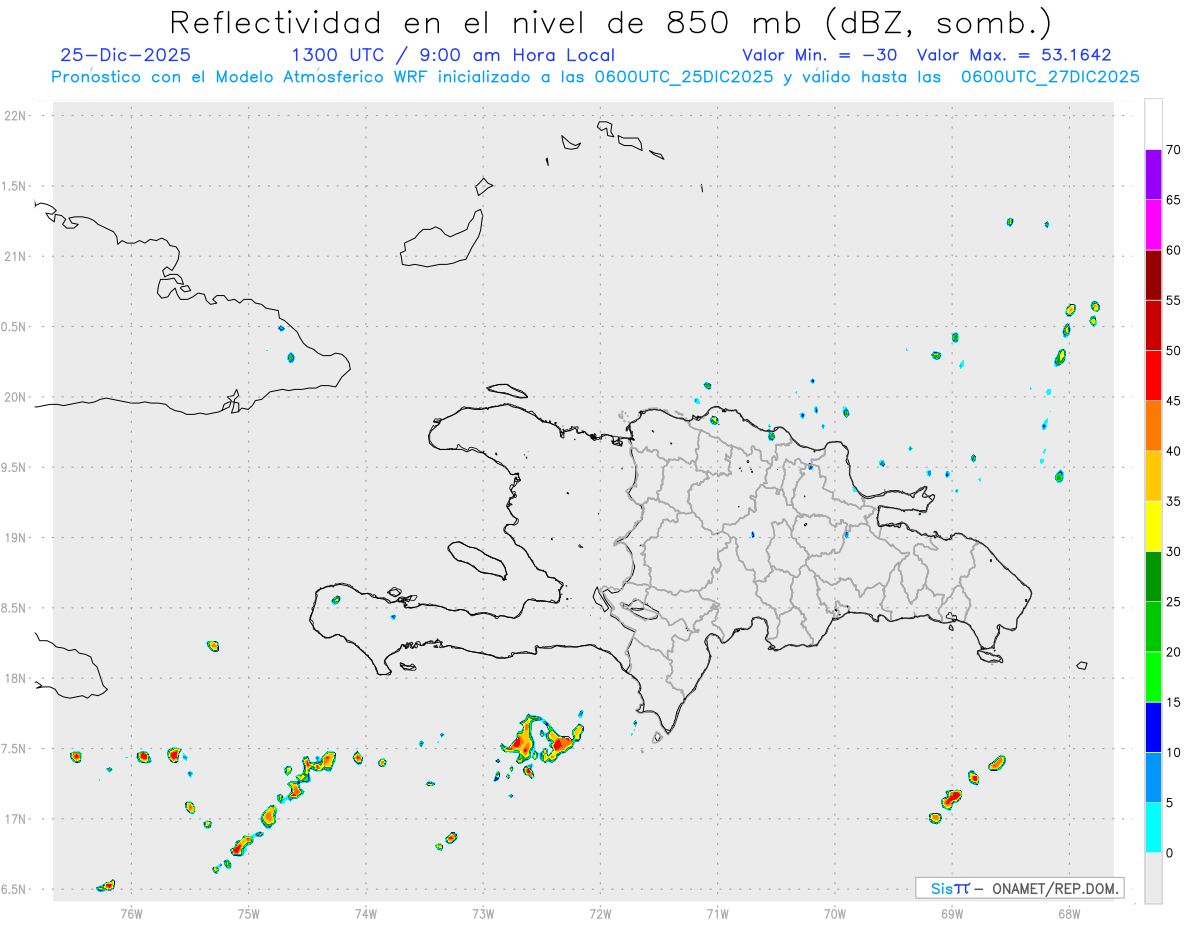Click the "68W" longitude label
The width and height of the screenshot is (1200, 927).
click(1068, 913)
